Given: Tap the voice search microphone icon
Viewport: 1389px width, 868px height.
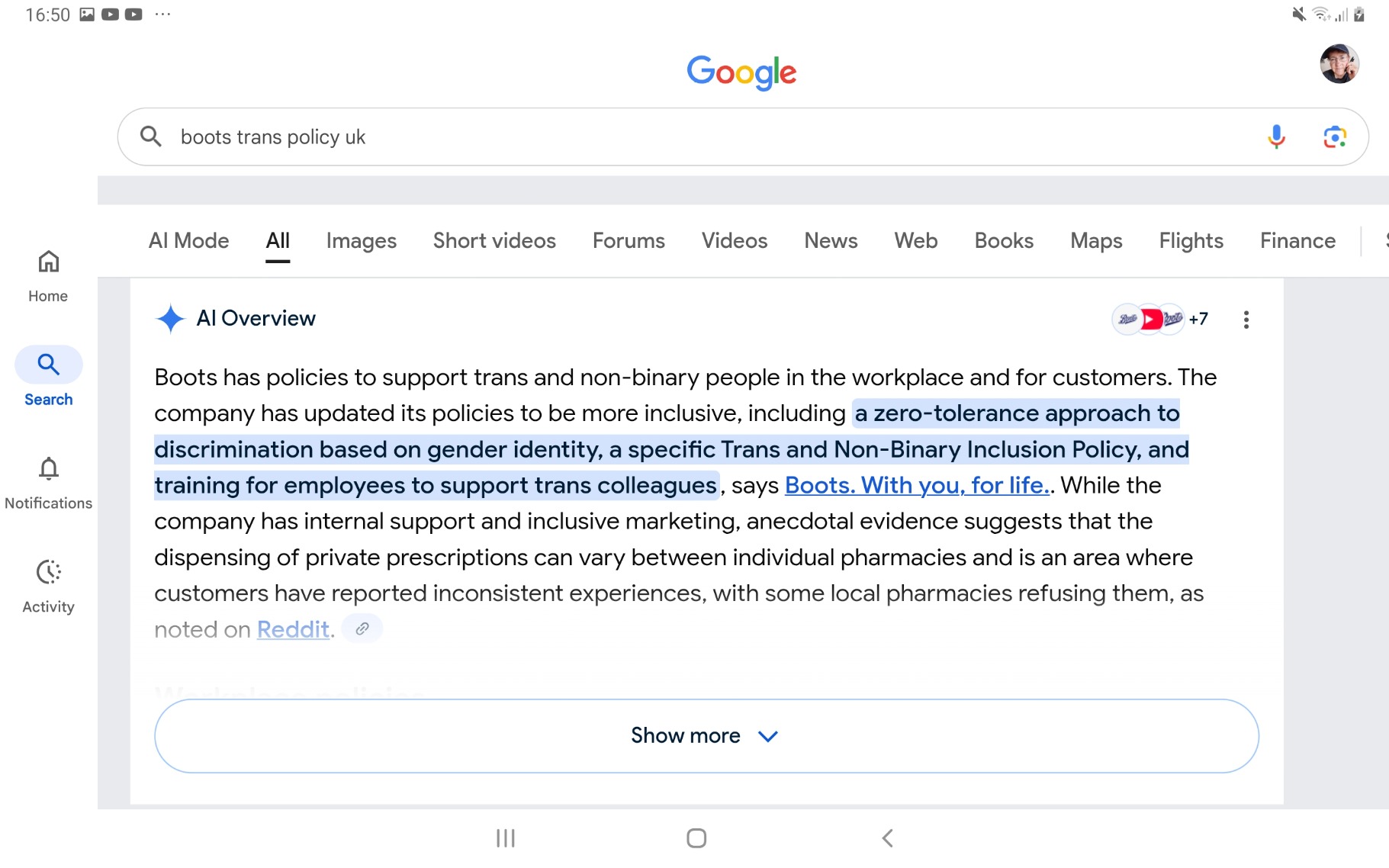Looking at the screenshot, I should click(x=1276, y=137).
